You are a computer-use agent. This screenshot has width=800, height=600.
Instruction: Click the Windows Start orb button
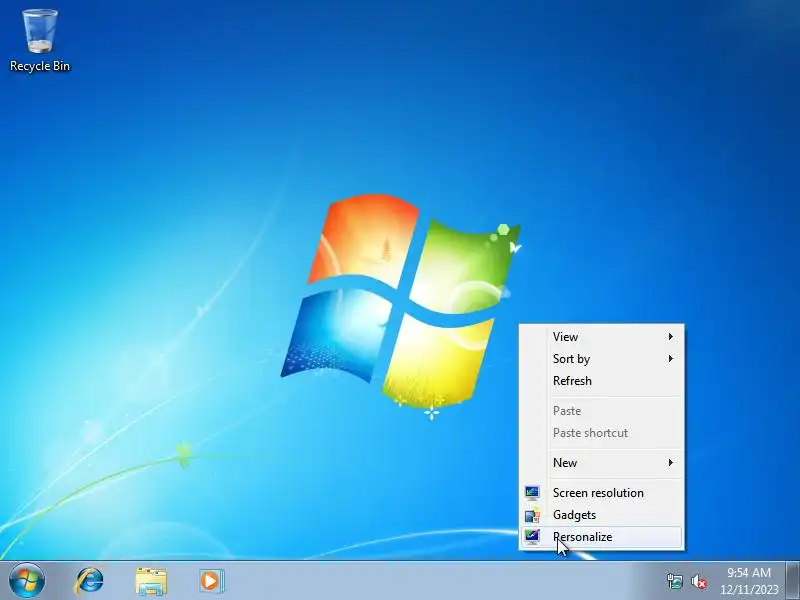(27, 581)
